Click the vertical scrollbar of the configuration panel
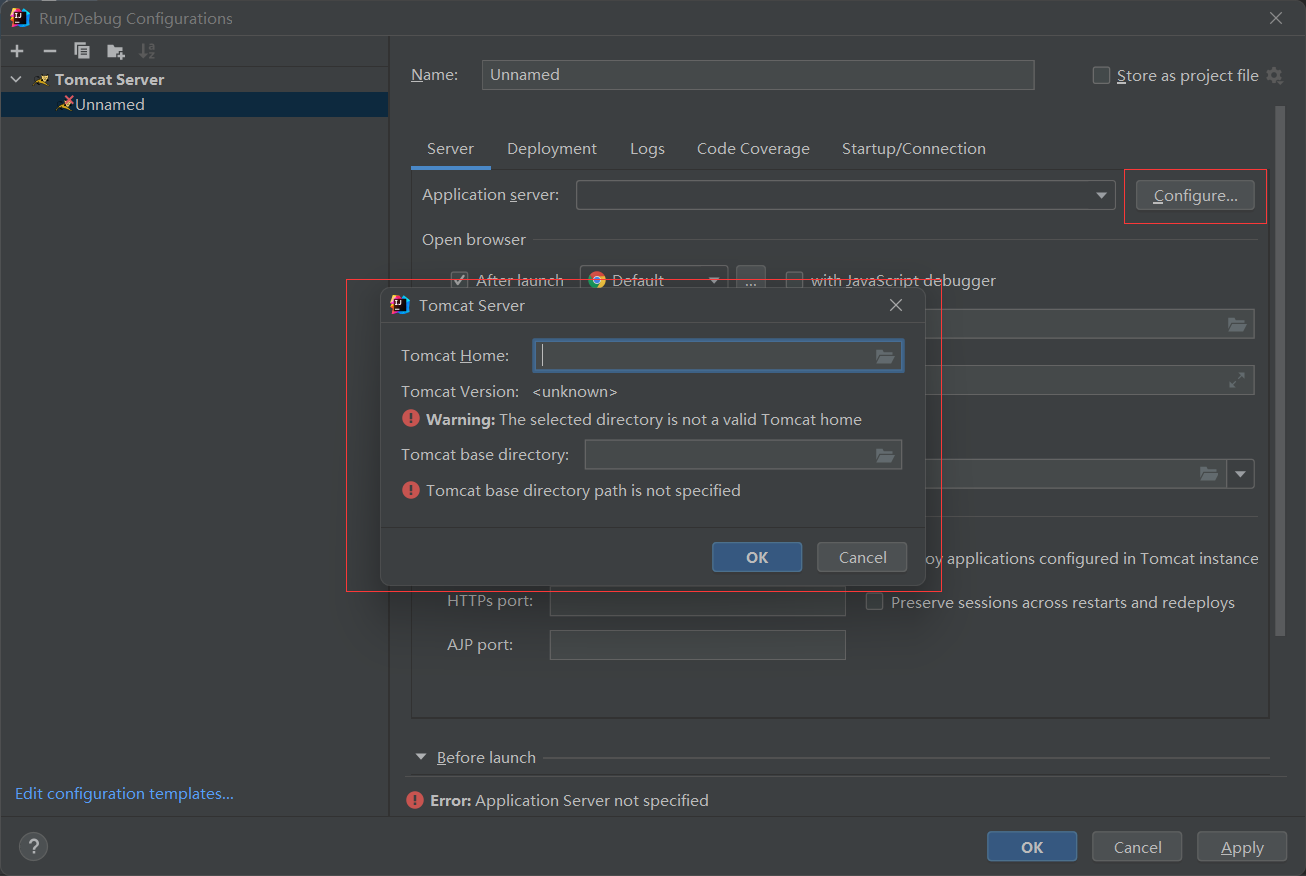The image size is (1306, 876). [x=1279, y=370]
